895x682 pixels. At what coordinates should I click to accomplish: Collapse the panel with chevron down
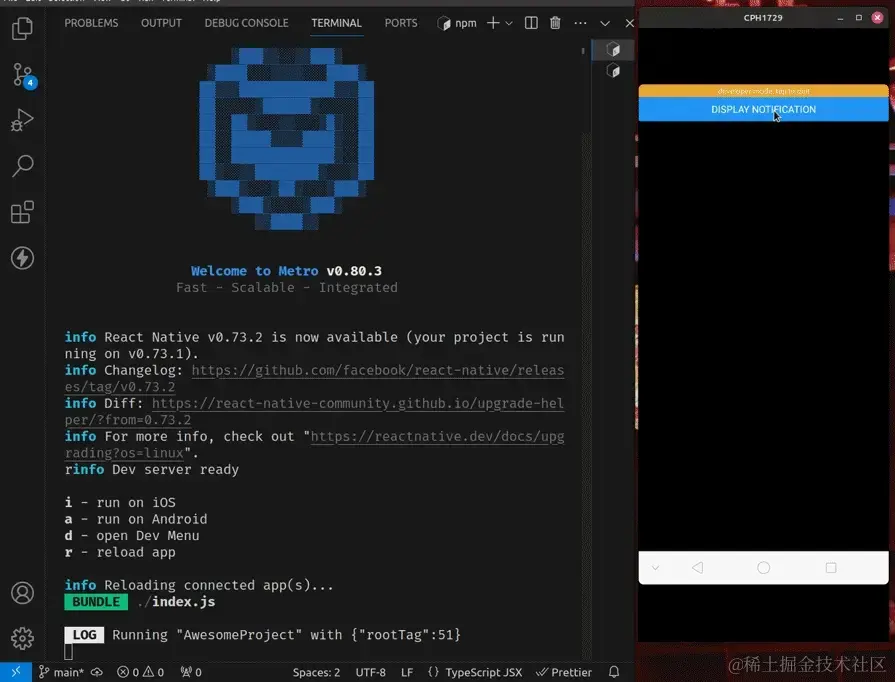(x=605, y=23)
